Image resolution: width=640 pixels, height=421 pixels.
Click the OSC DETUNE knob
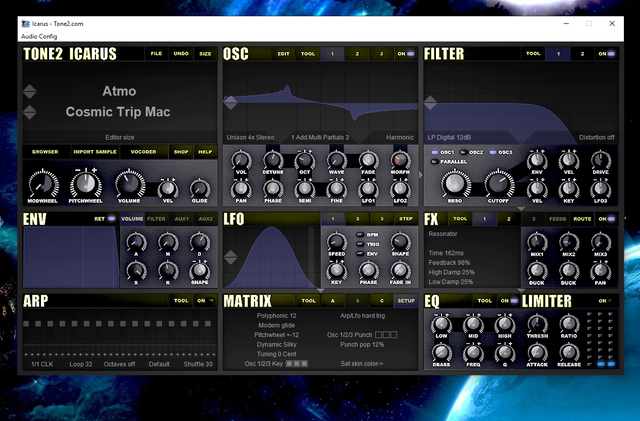point(273,160)
